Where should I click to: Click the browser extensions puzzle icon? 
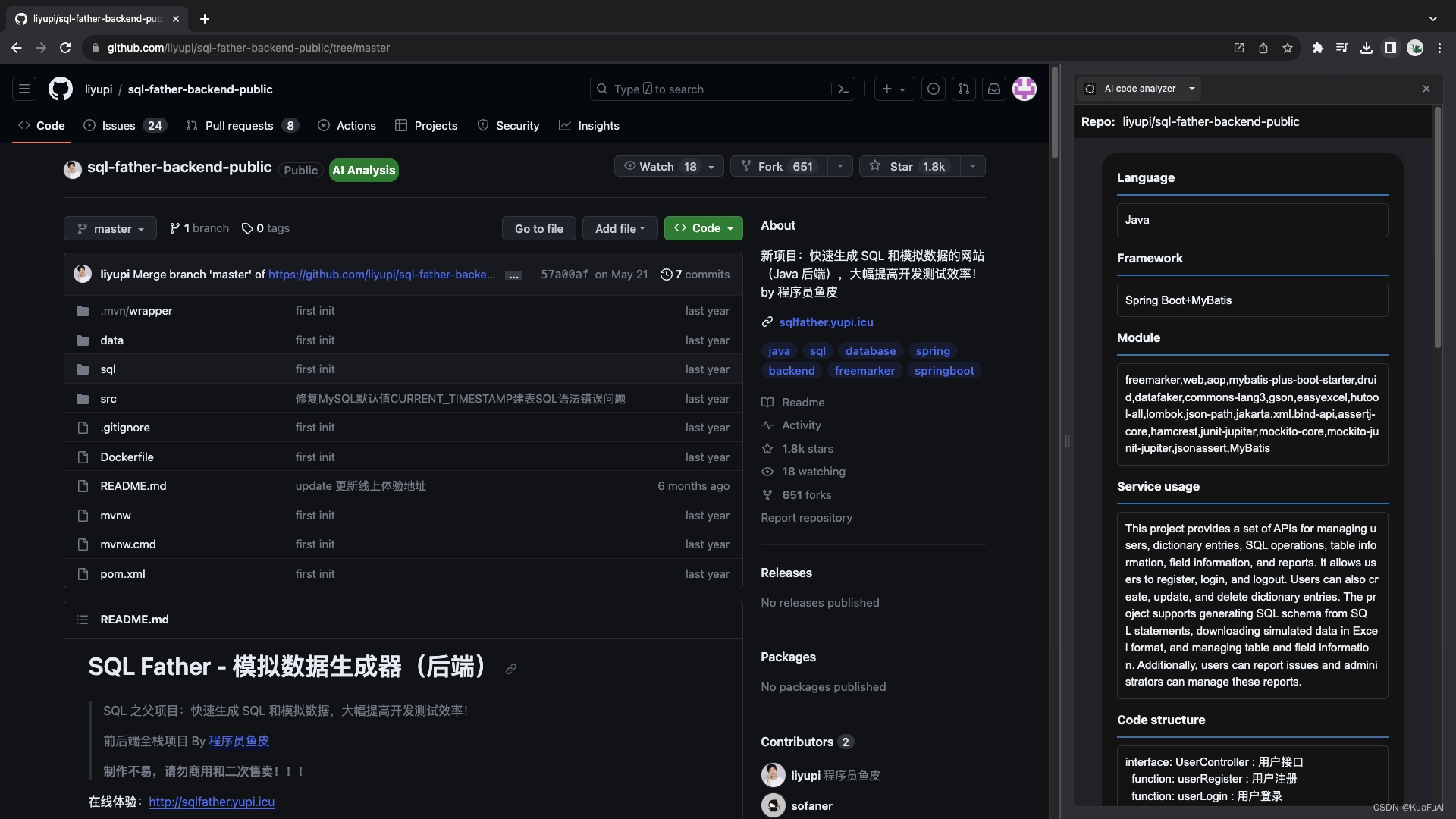click(1318, 48)
